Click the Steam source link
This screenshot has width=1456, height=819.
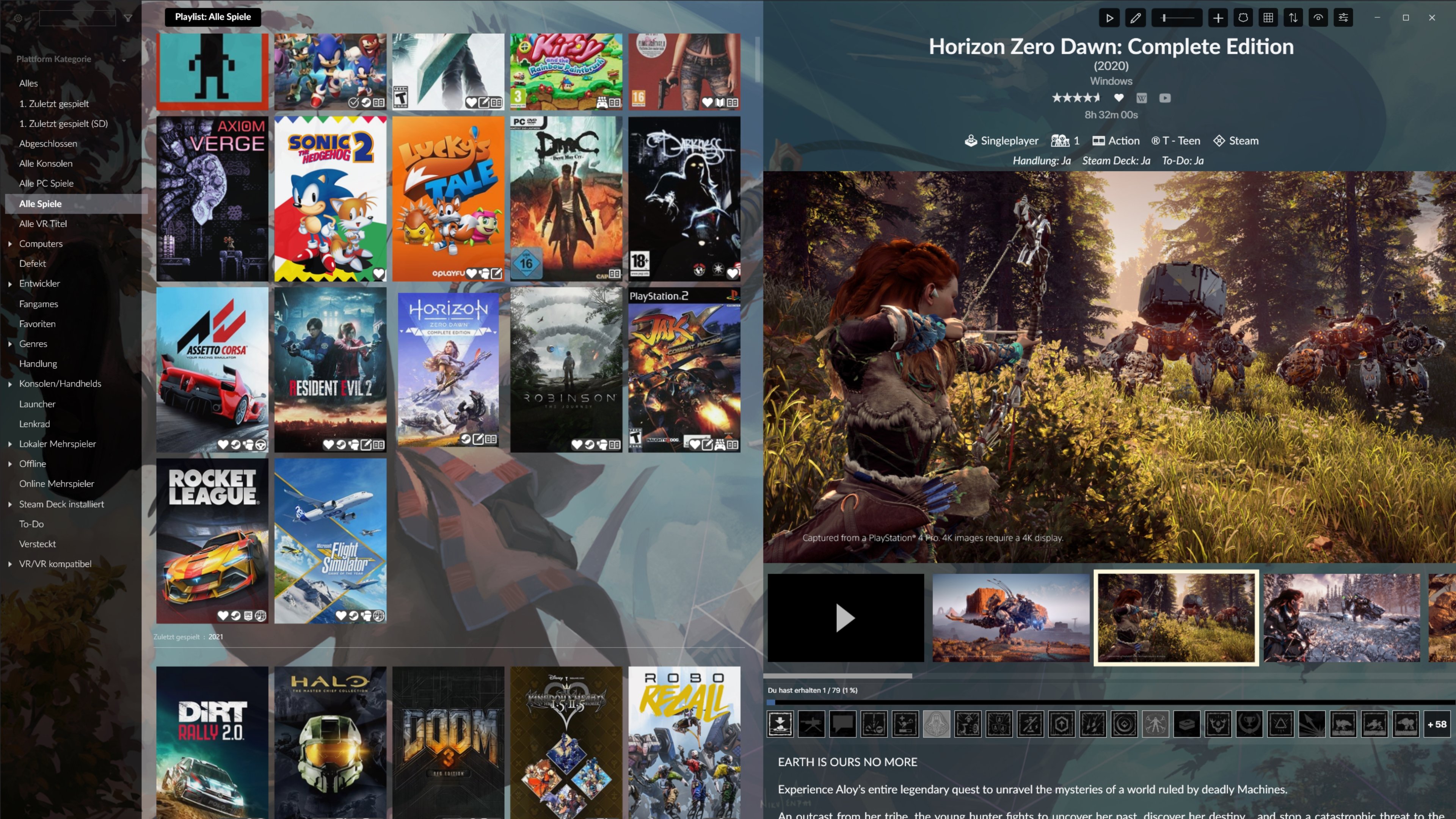point(1244,141)
